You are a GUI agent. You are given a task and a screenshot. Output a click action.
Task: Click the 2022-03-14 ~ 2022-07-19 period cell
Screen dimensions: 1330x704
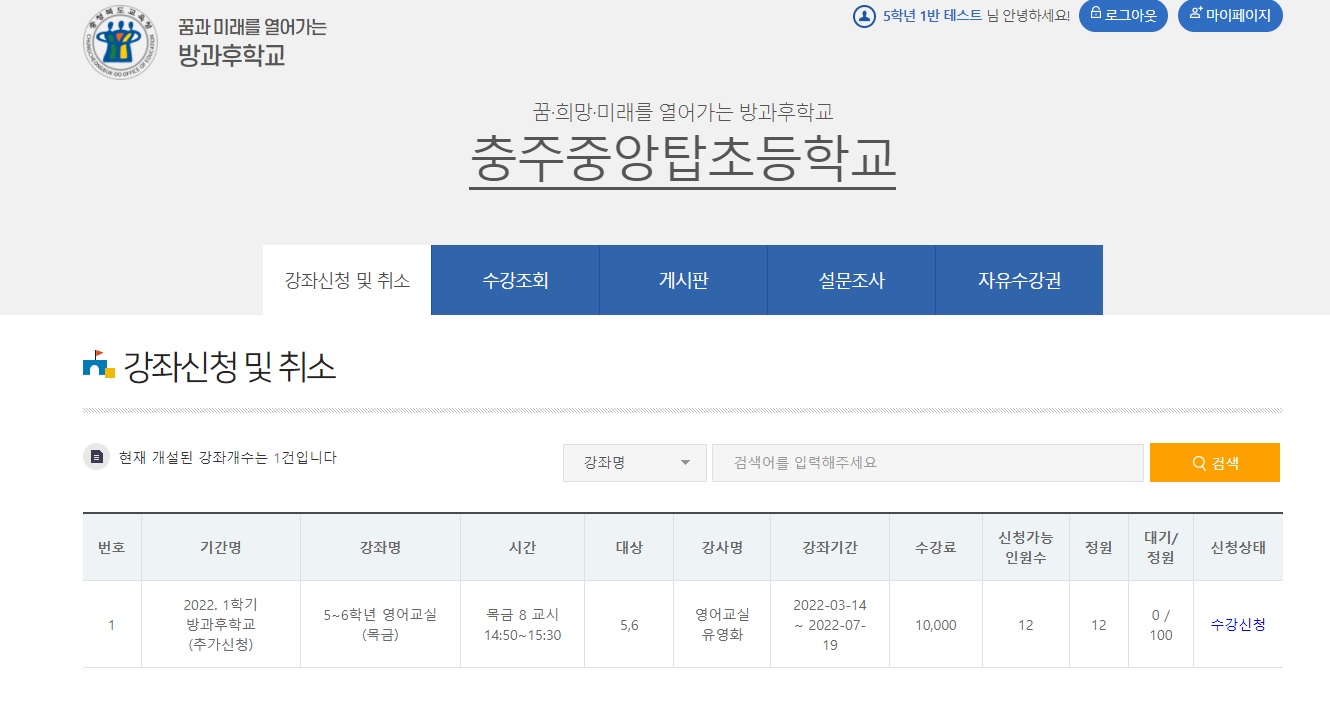[830, 625]
